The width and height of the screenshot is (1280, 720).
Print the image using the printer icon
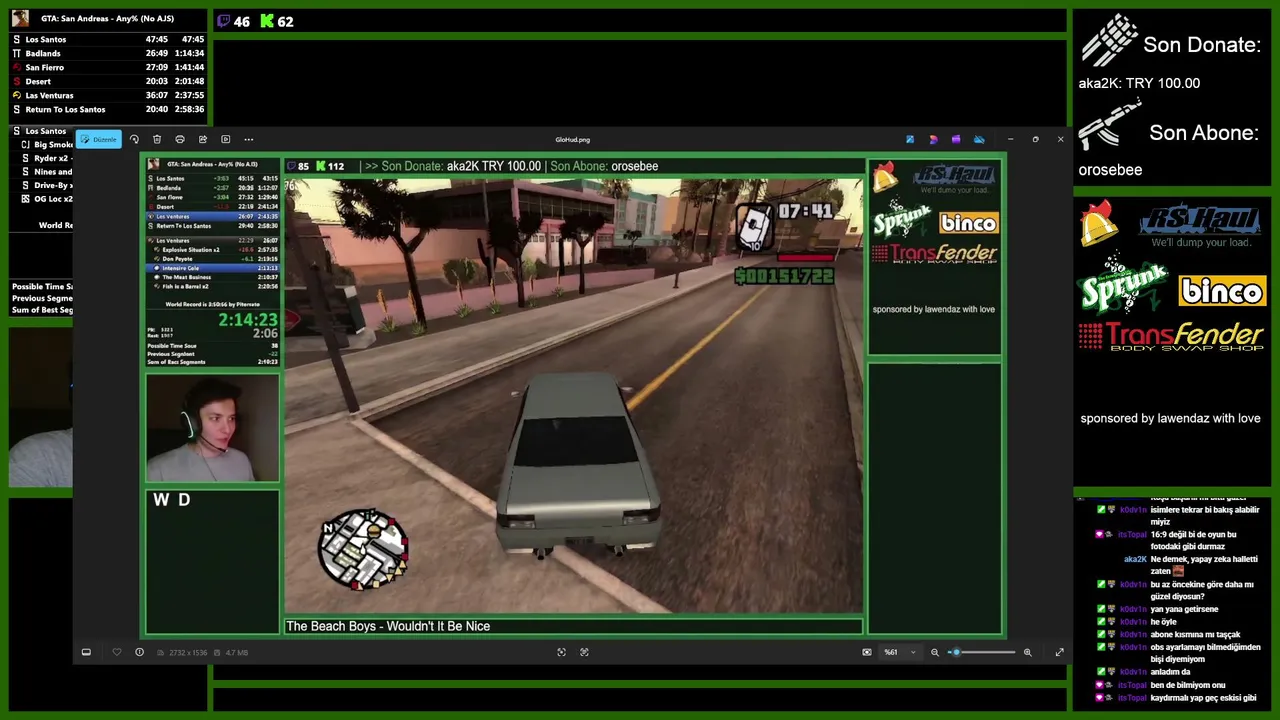point(180,139)
